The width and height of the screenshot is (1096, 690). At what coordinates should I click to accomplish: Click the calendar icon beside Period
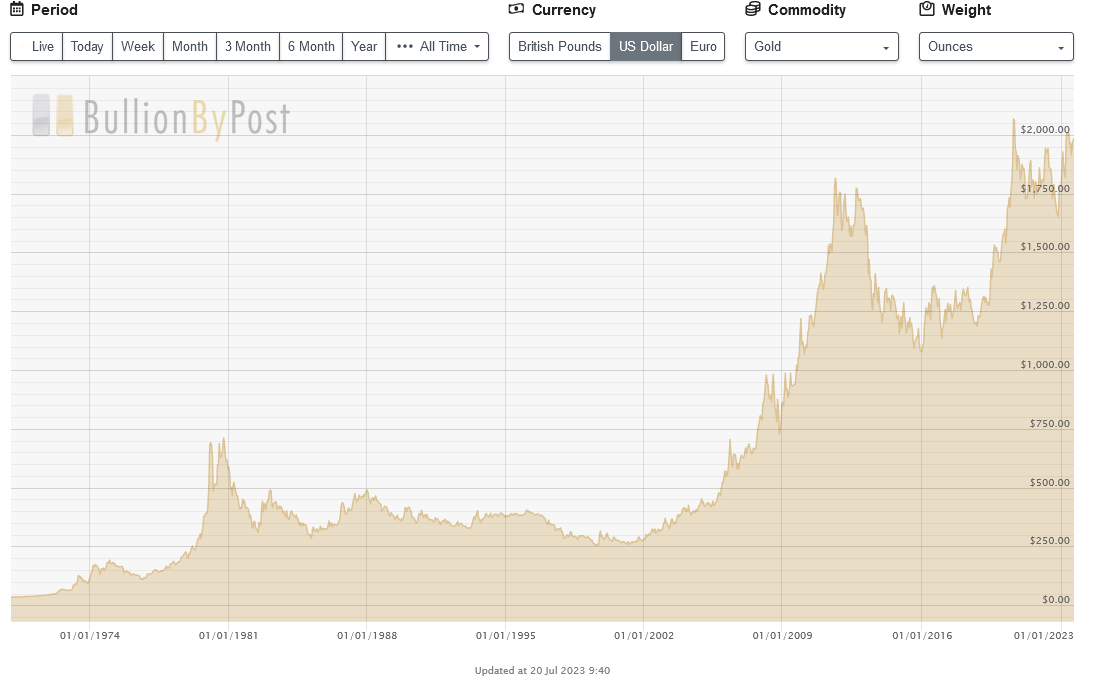click(17, 10)
